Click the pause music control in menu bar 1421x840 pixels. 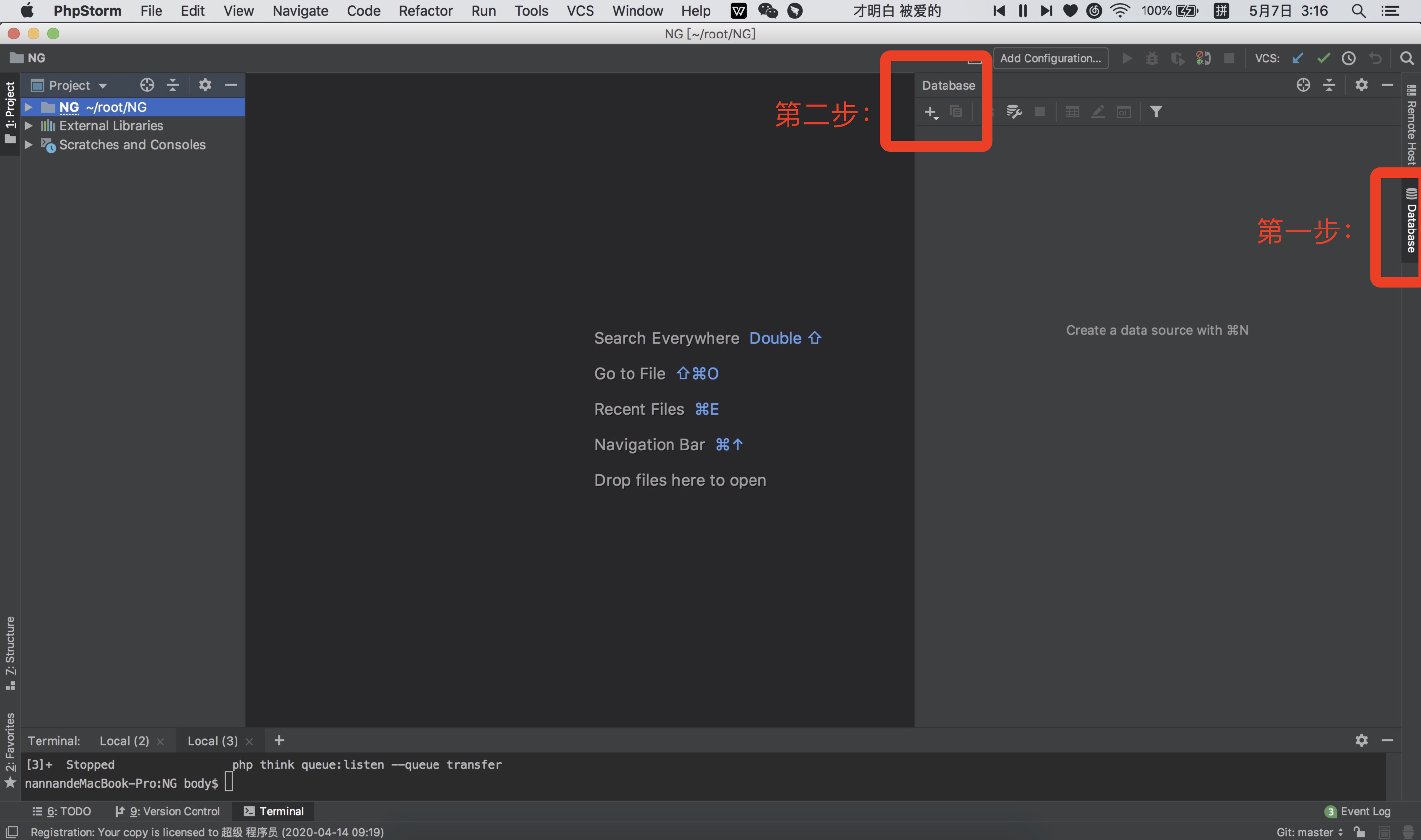(x=1023, y=11)
